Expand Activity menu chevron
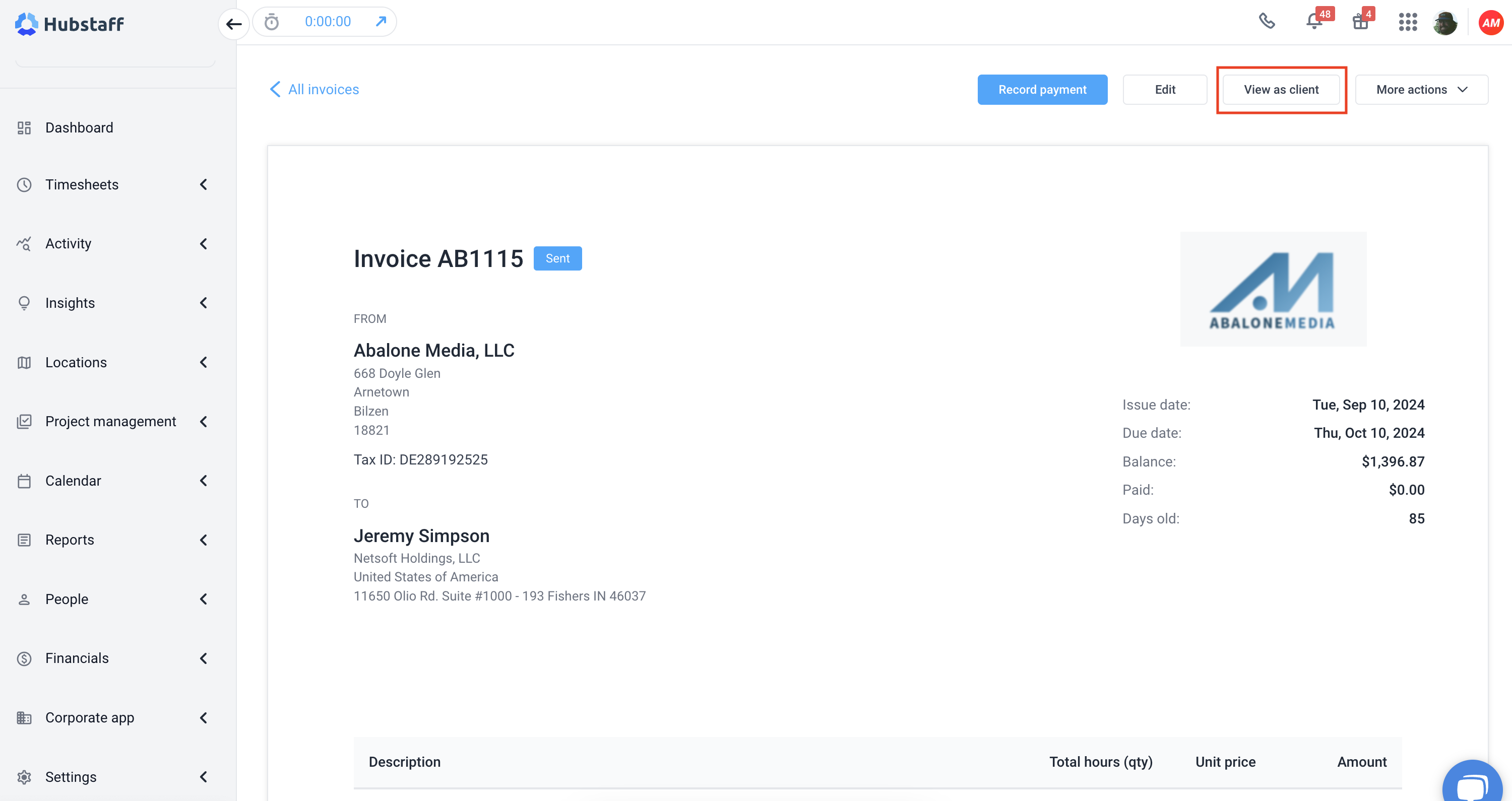This screenshot has width=1512, height=801. coord(204,243)
